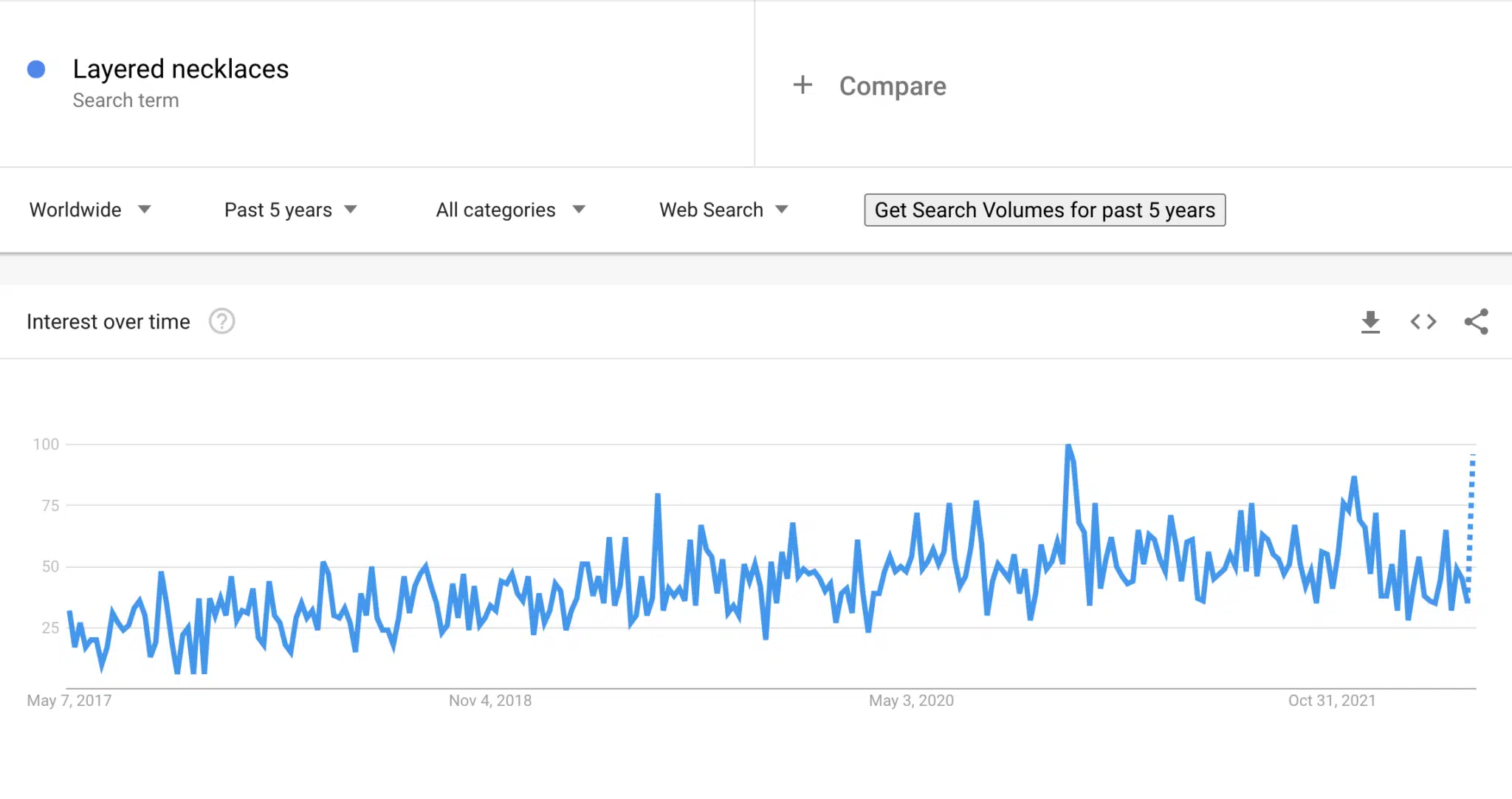Click the plus icon beside Compare

[803, 85]
